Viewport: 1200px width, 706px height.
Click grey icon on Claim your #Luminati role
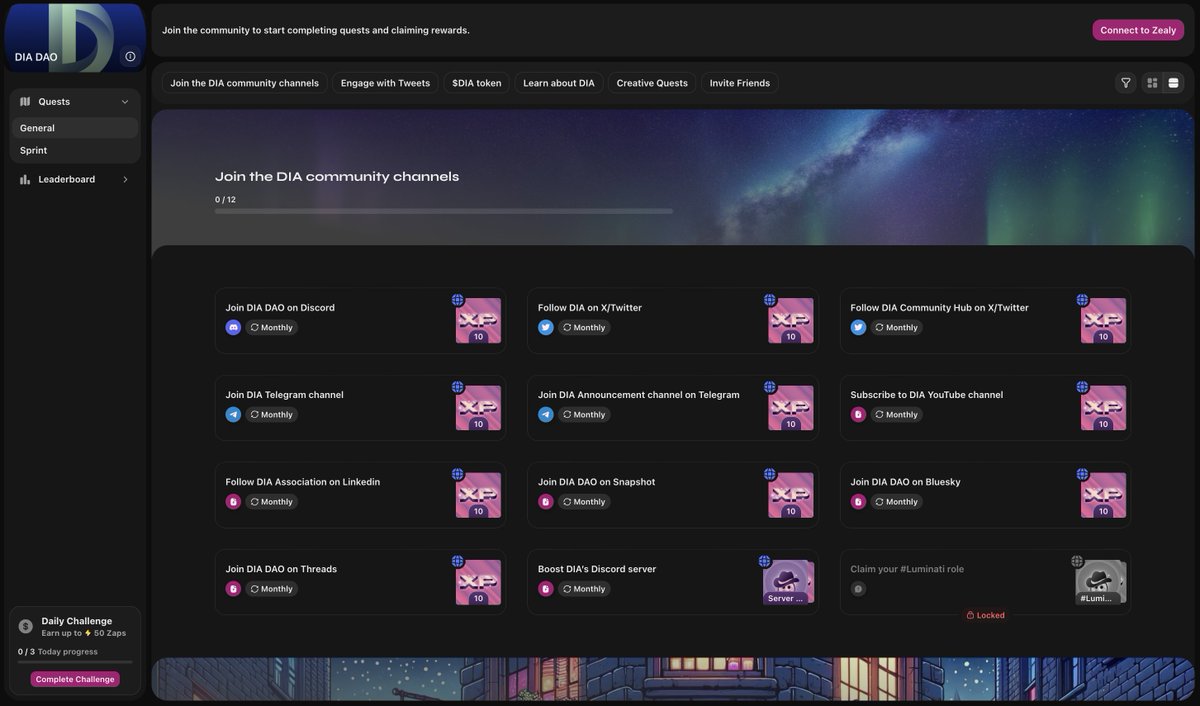858,589
